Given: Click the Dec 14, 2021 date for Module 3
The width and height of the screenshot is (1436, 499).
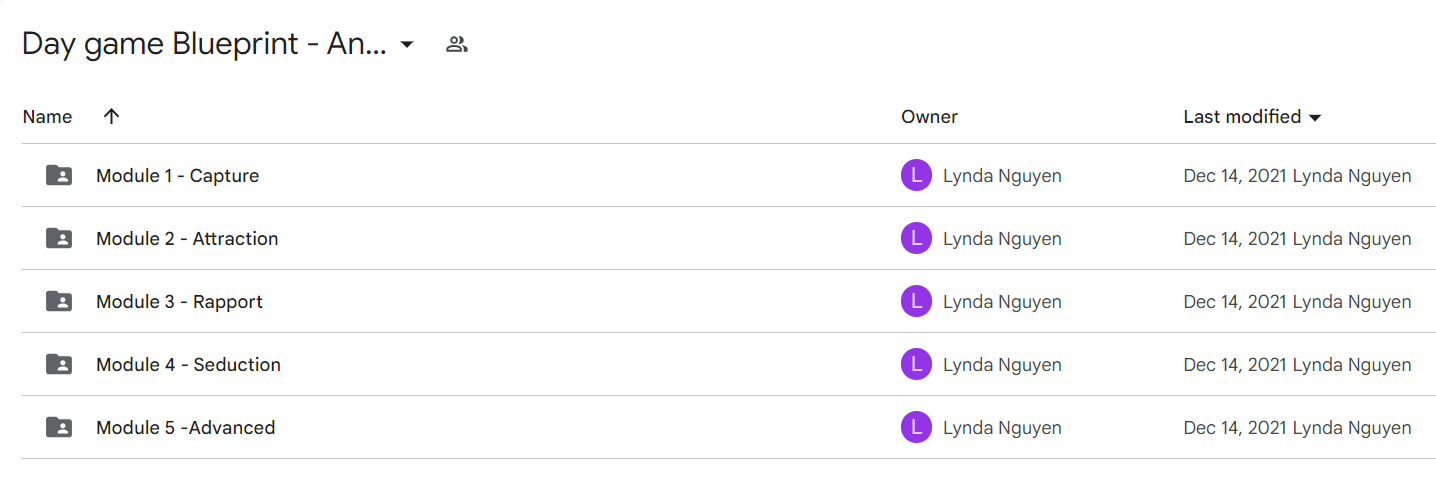Looking at the screenshot, I should click(x=1235, y=302).
